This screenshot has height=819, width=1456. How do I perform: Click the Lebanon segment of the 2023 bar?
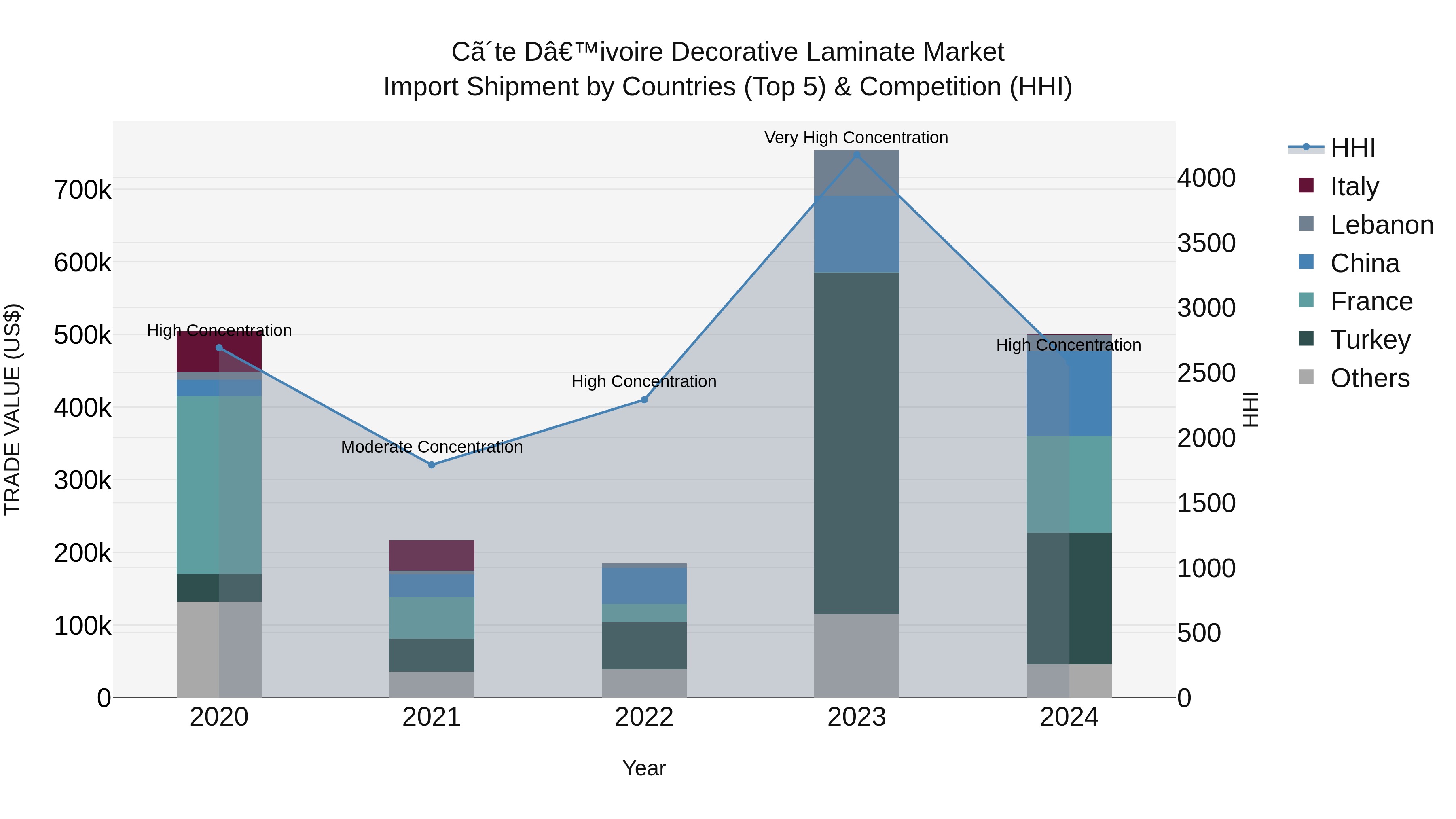(856, 174)
